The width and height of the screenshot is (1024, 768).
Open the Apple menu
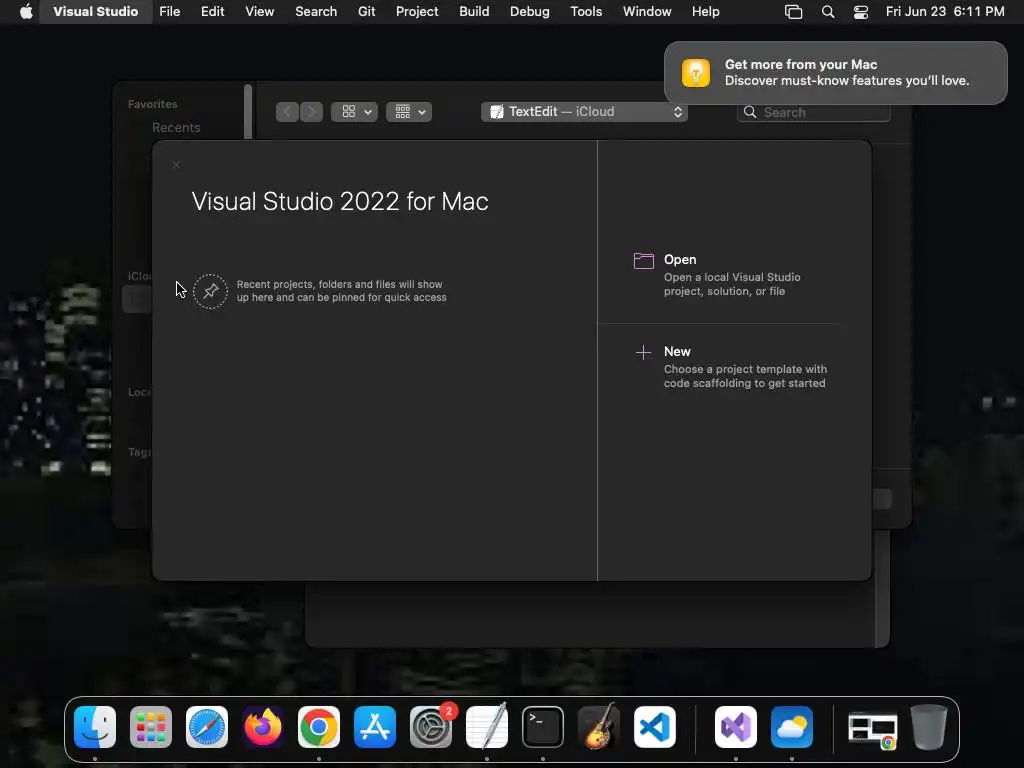tap(26, 12)
